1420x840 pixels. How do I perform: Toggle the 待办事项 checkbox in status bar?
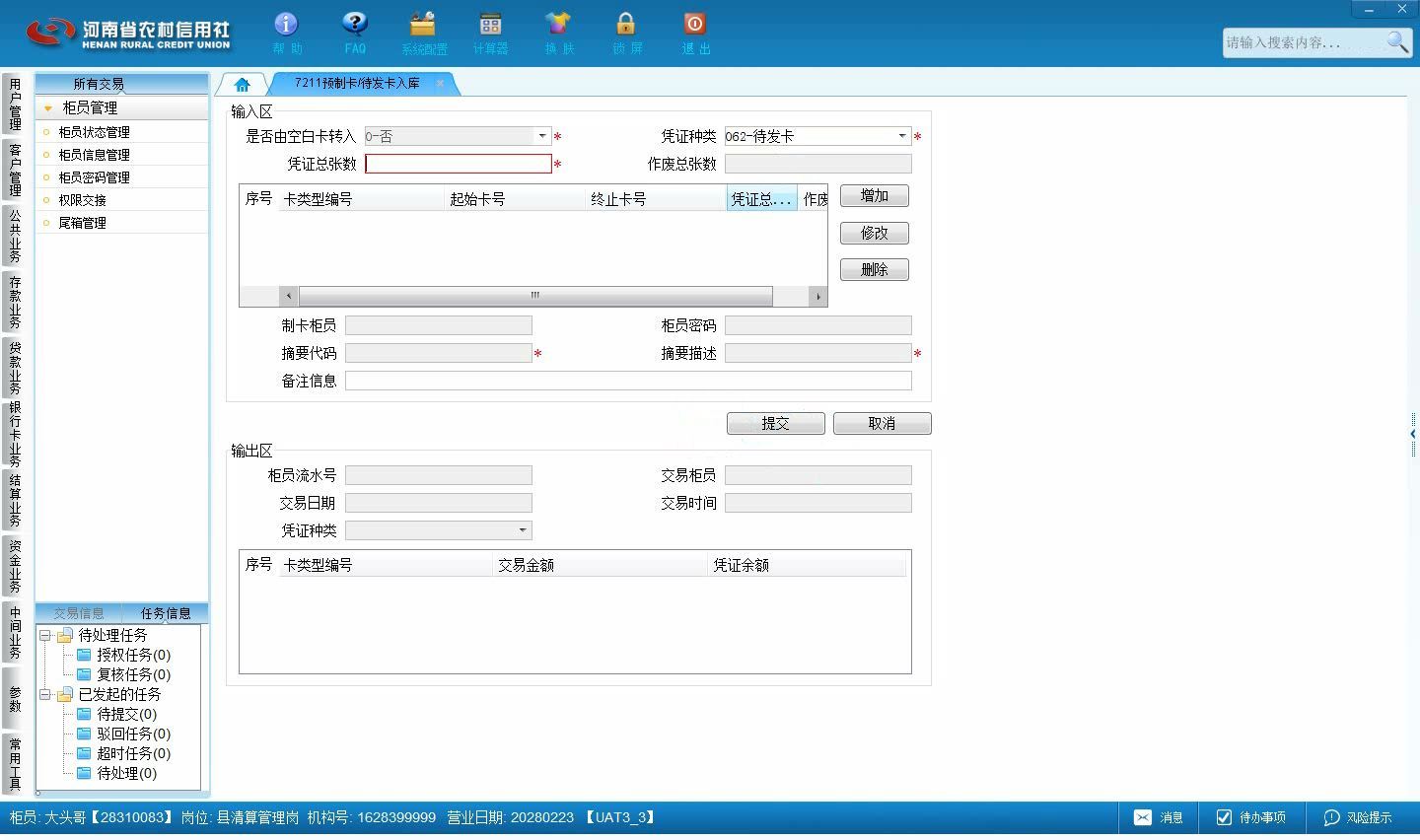click(1224, 817)
